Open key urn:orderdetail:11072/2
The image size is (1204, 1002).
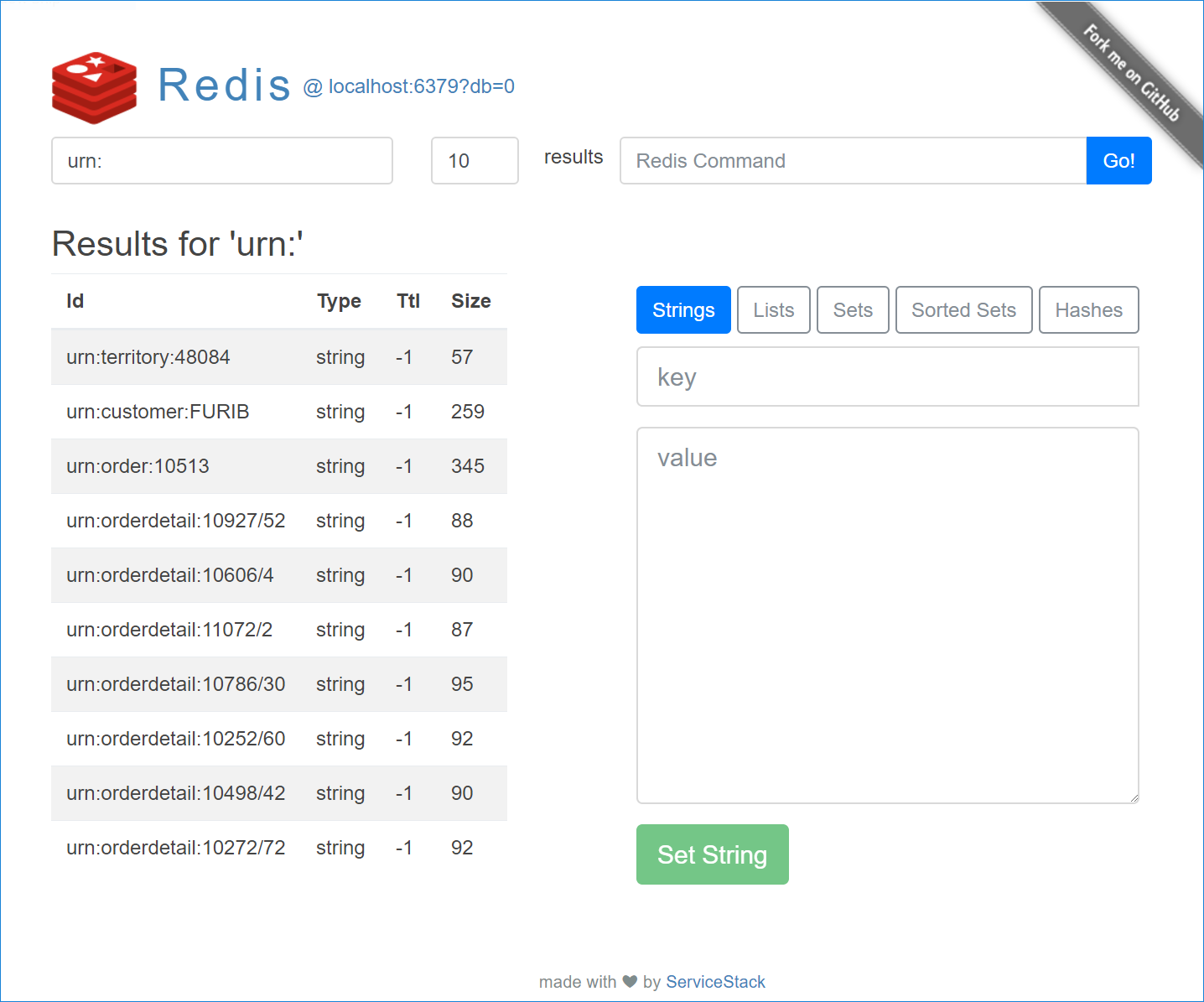[x=169, y=630]
